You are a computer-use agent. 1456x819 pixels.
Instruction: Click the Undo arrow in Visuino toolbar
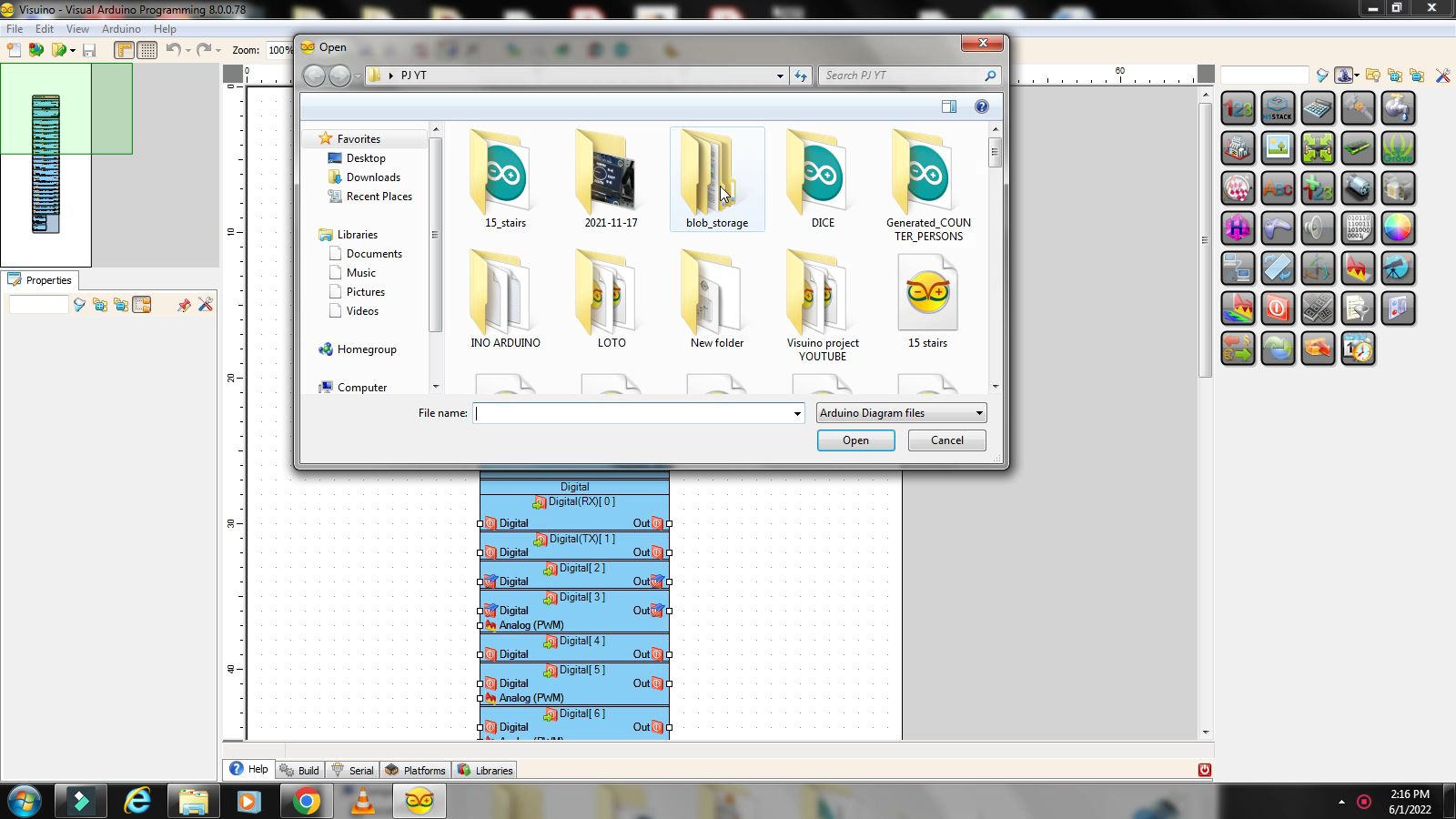point(173,50)
